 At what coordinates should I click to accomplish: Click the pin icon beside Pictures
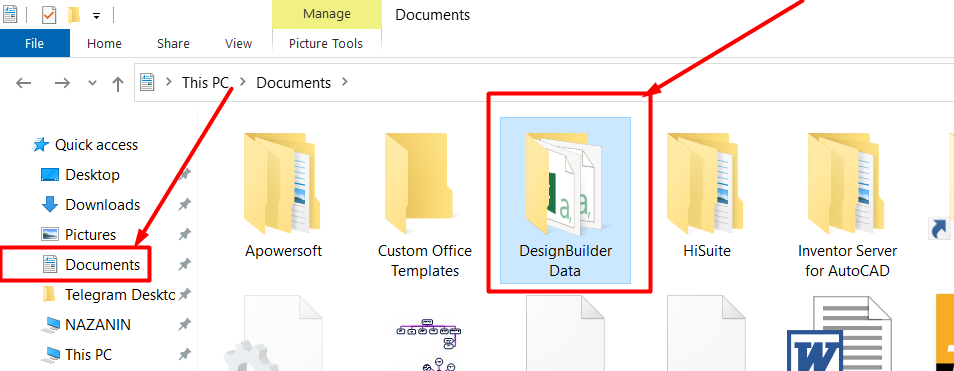184,235
